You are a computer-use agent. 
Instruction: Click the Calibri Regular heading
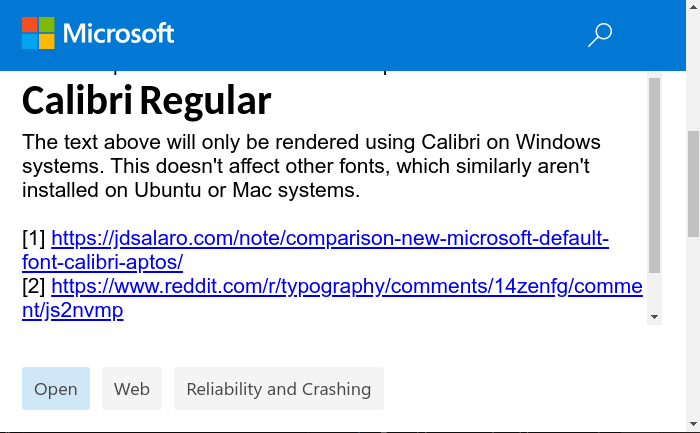(146, 100)
